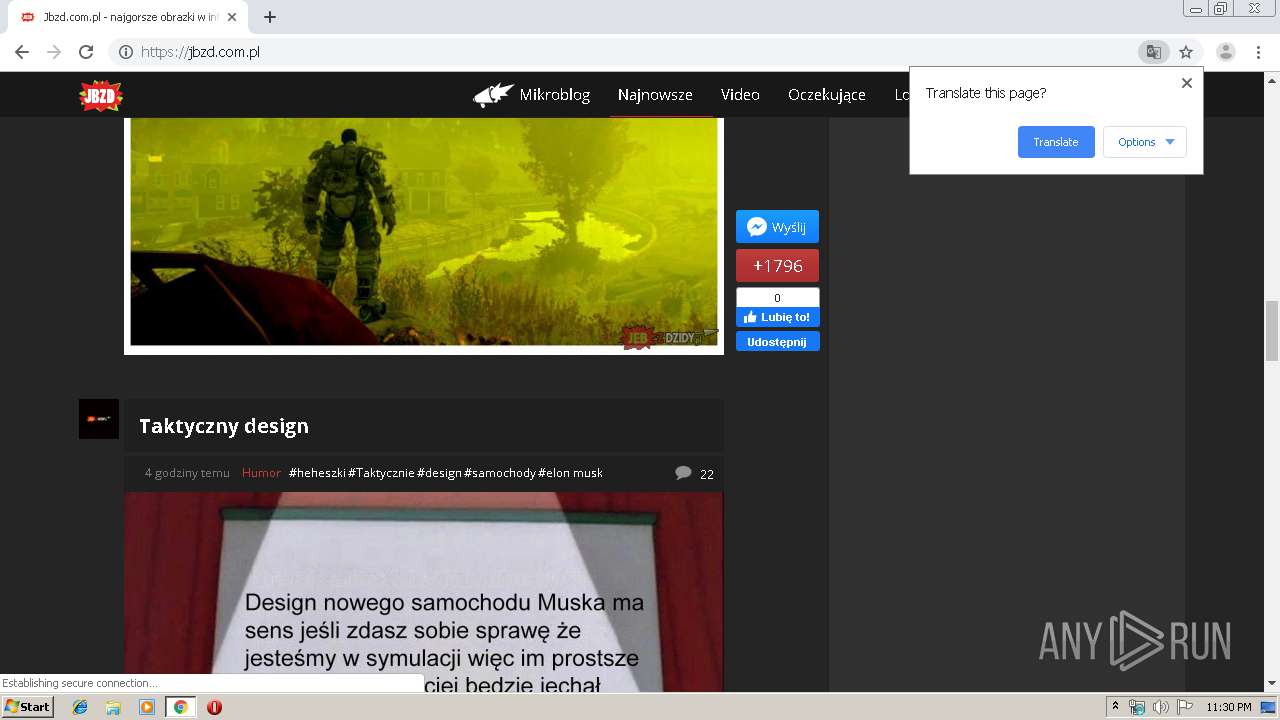Click the post author avatar thumbnail
Viewport: 1280px width, 720px height.
pyautogui.click(x=99, y=419)
